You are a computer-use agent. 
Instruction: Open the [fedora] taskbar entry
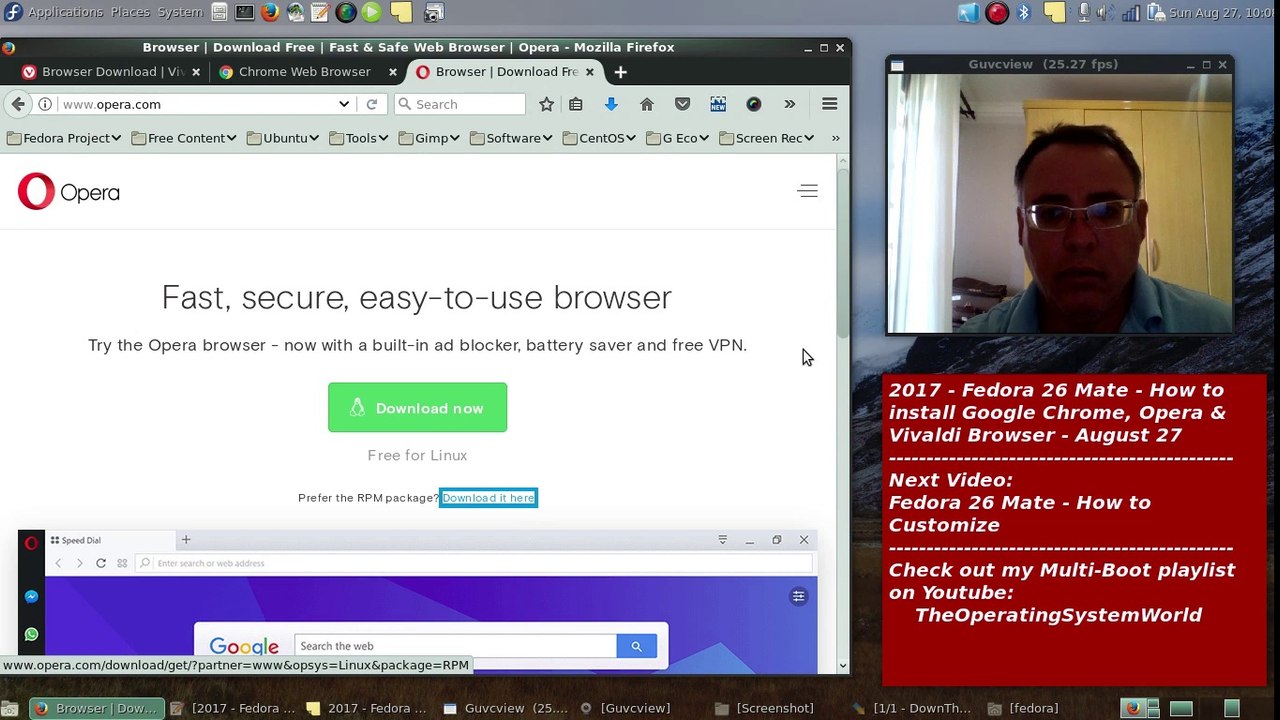click(x=1023, y=708)
